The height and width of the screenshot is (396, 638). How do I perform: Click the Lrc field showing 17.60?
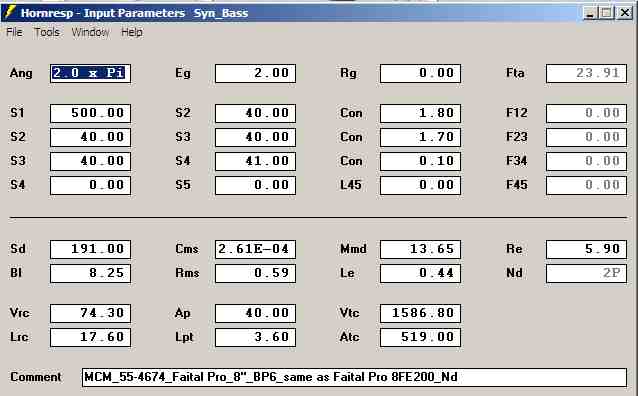[x=90, y=337]
